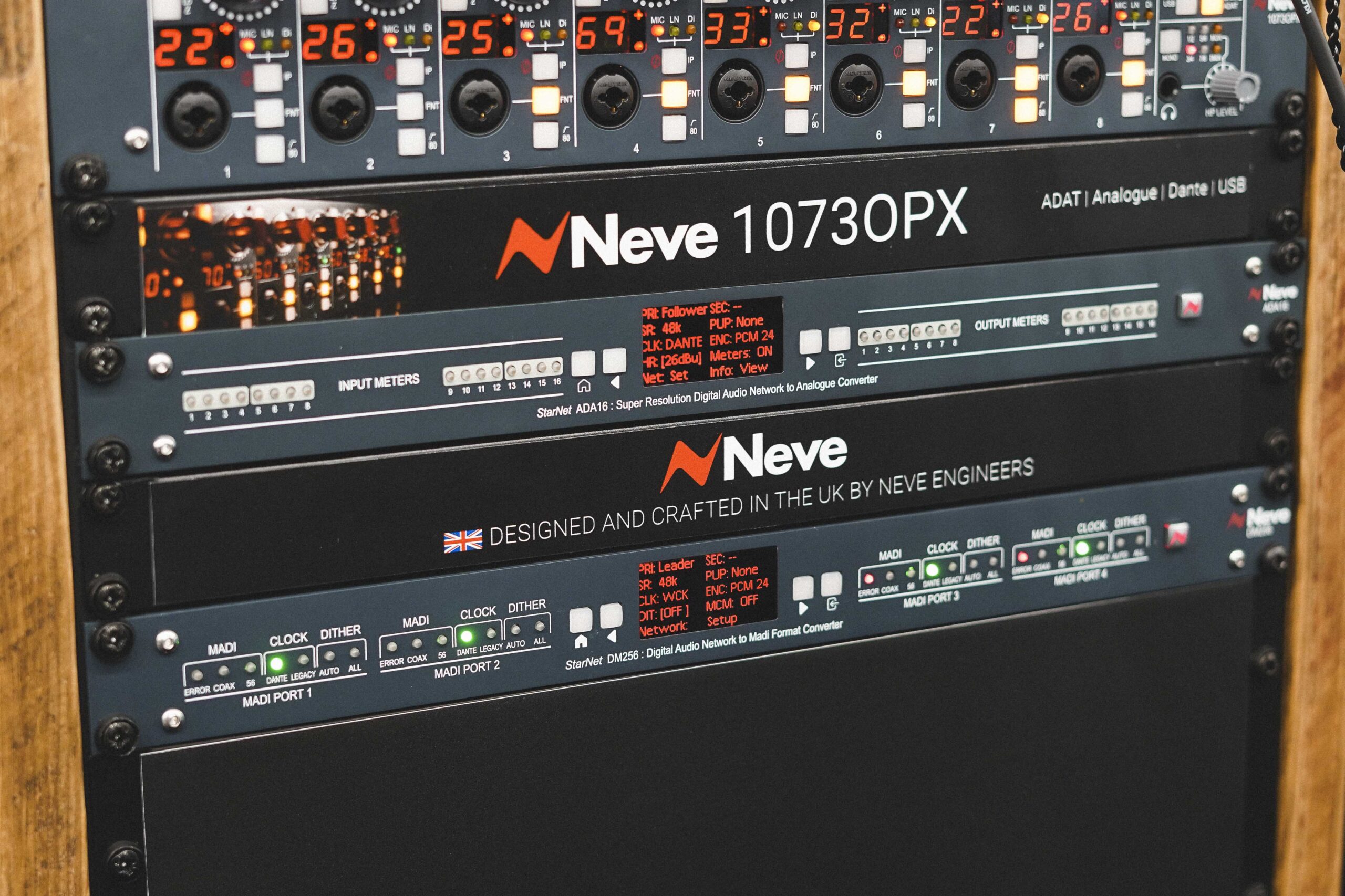
Task: Click the 'ADAT | Analogue | Dante | USB' text
Action: point(1143,193)
